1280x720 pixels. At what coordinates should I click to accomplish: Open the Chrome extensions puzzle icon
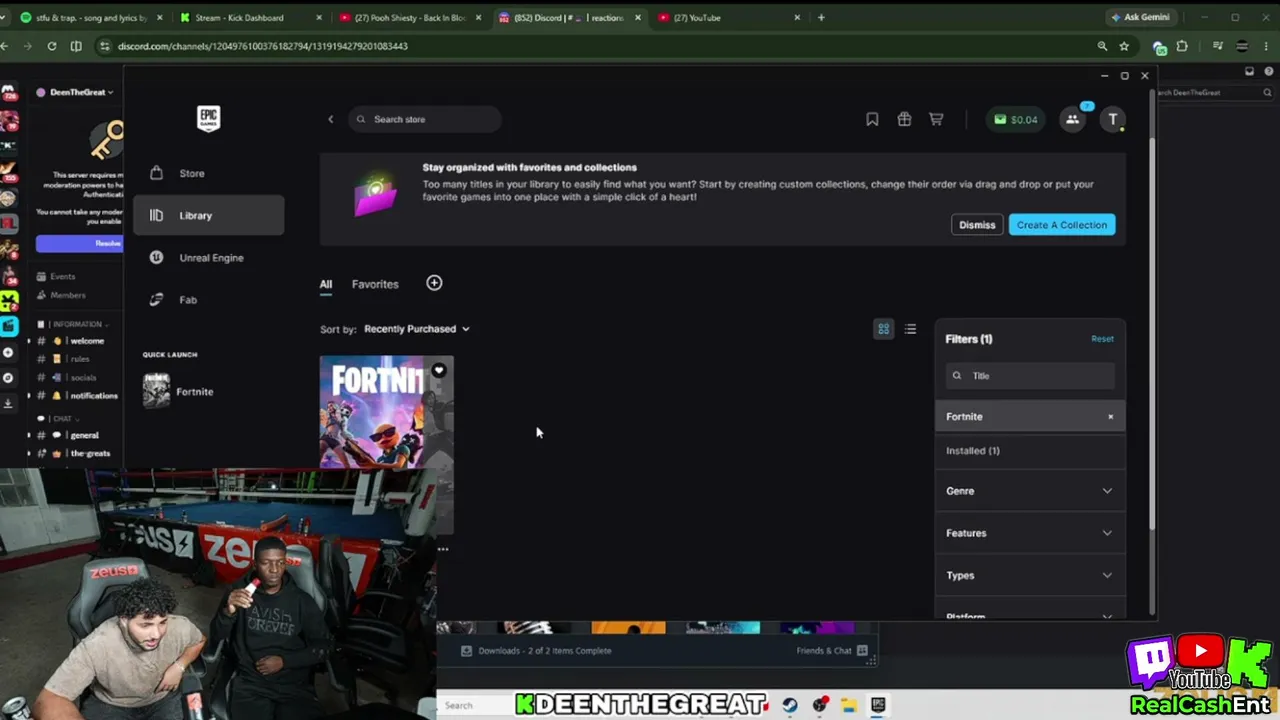(x=1182, y=46)
